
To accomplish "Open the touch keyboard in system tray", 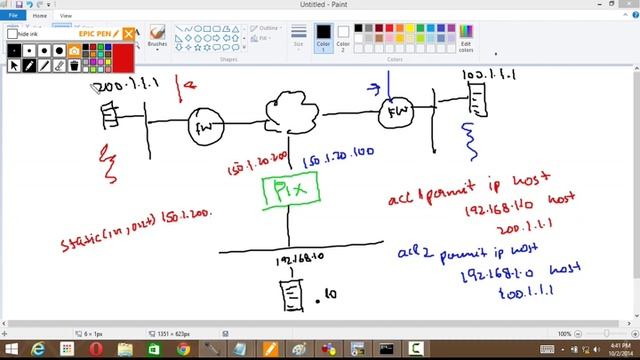I will (547, 349).
